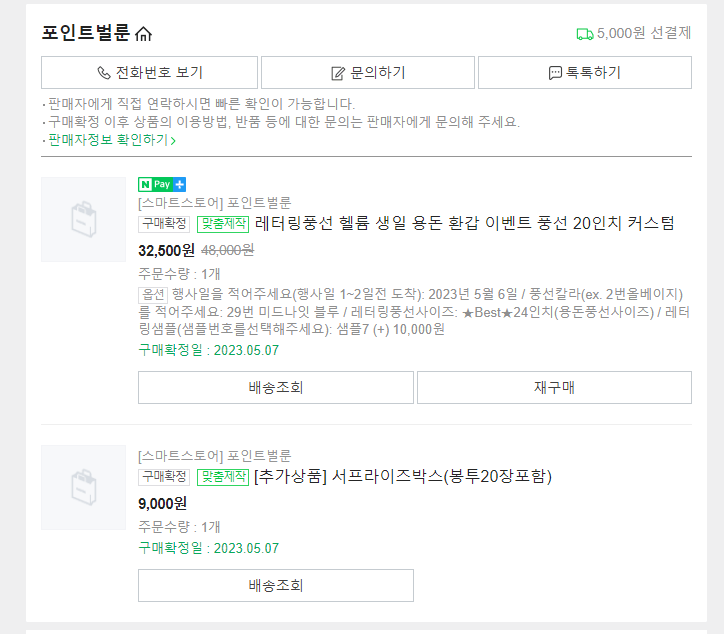Viewport: 724px width, 634px height.
Task: Click the 9,000원 price text
Action: click(163, 503)
